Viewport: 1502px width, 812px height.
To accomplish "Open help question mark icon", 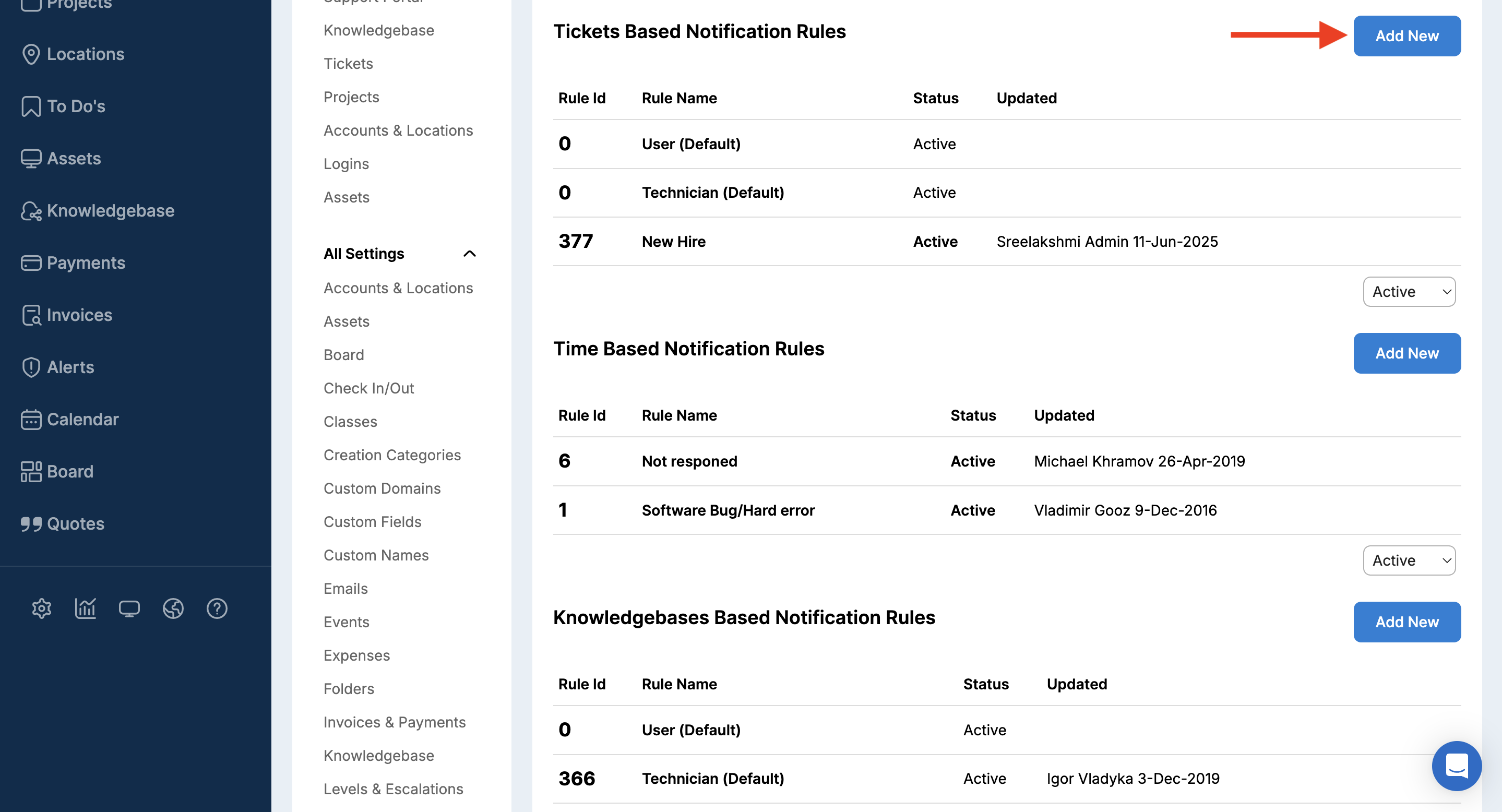I will click(x=217, y=608).
